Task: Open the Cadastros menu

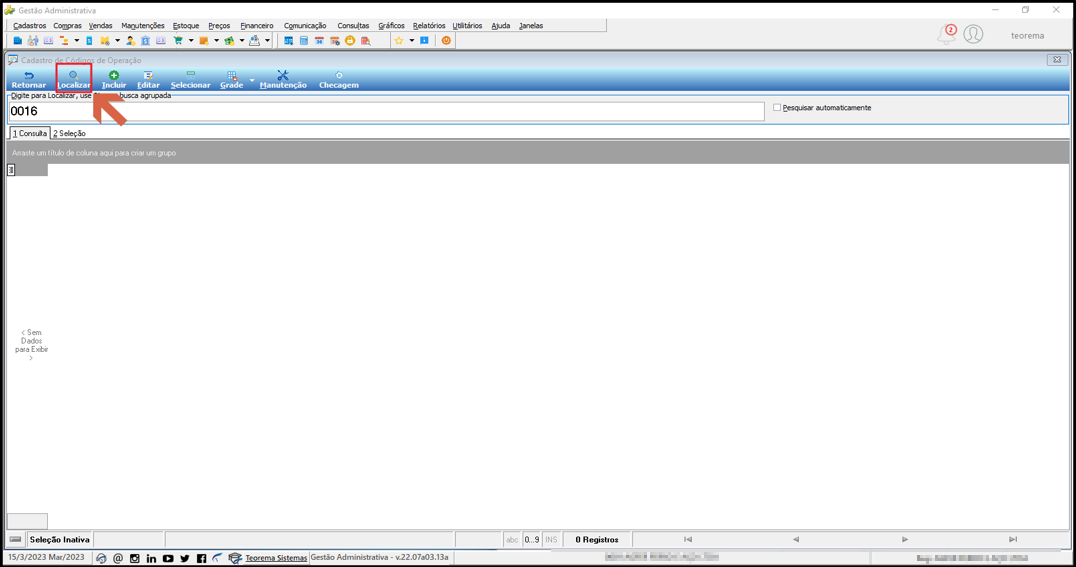Action: [30, 25]
